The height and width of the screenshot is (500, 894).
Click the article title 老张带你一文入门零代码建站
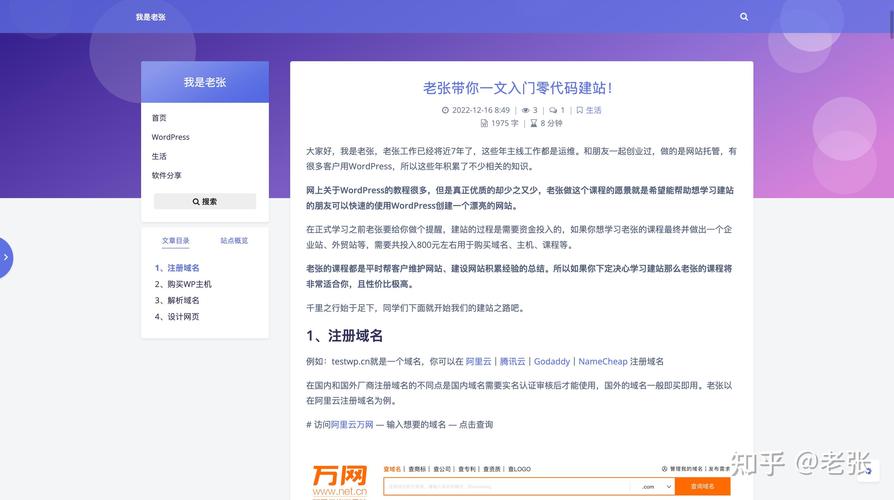click(x=518, y=88)
